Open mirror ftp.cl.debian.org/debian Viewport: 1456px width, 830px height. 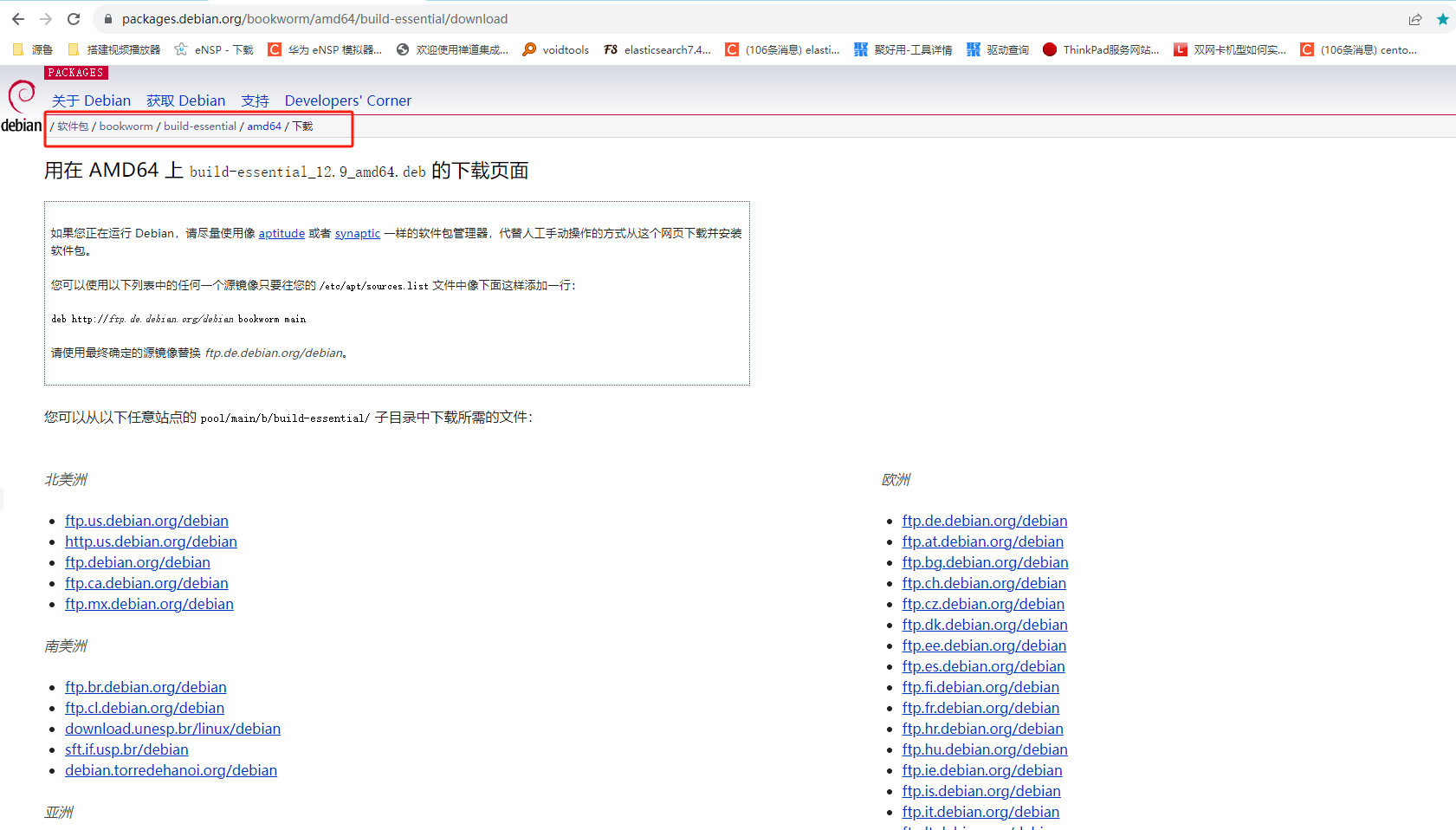(145, 708)
